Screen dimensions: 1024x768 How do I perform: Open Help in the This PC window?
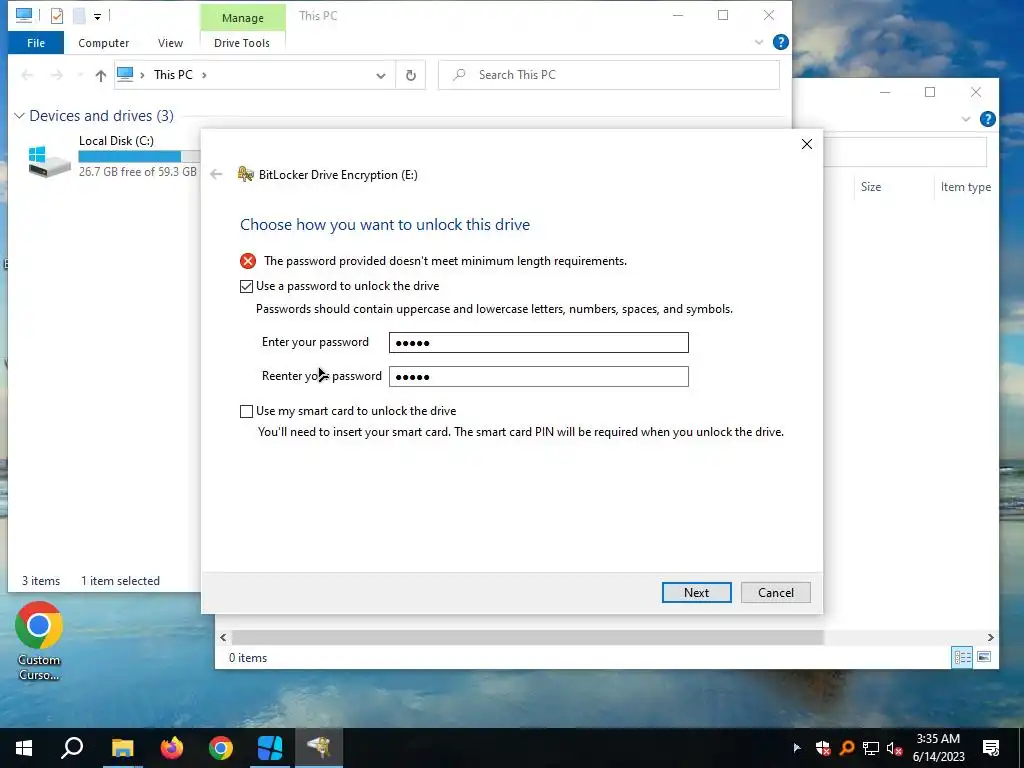(780, 42)
